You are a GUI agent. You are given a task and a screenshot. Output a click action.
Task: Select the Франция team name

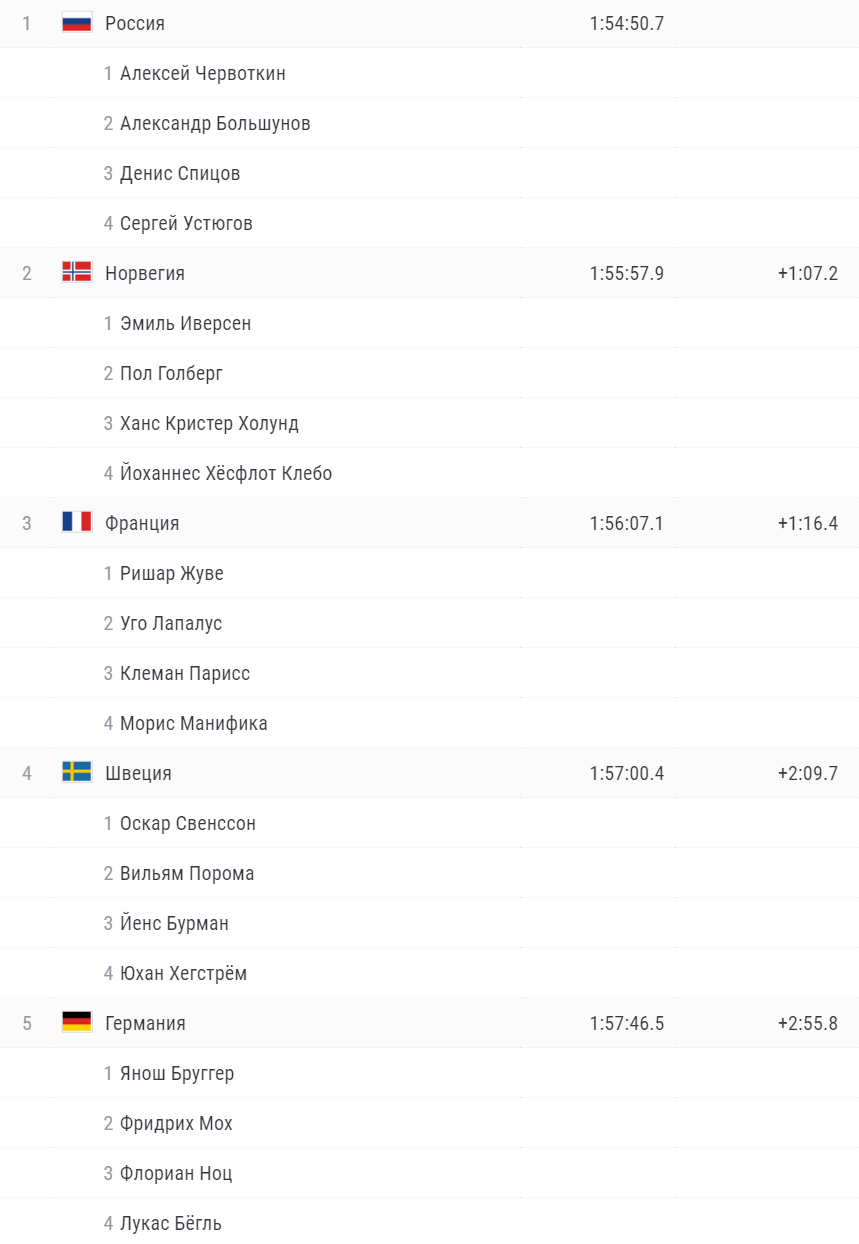[x=142, y=523]
